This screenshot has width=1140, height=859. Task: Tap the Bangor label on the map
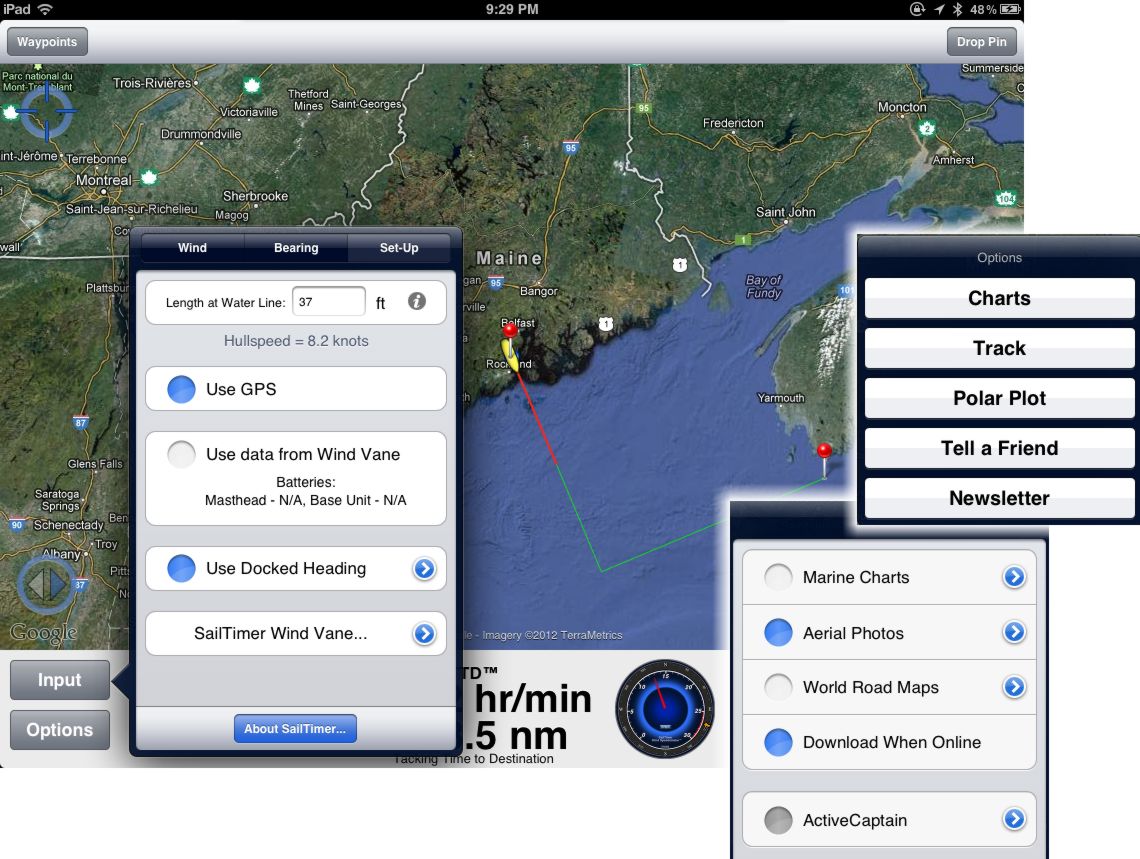(539, 291)
